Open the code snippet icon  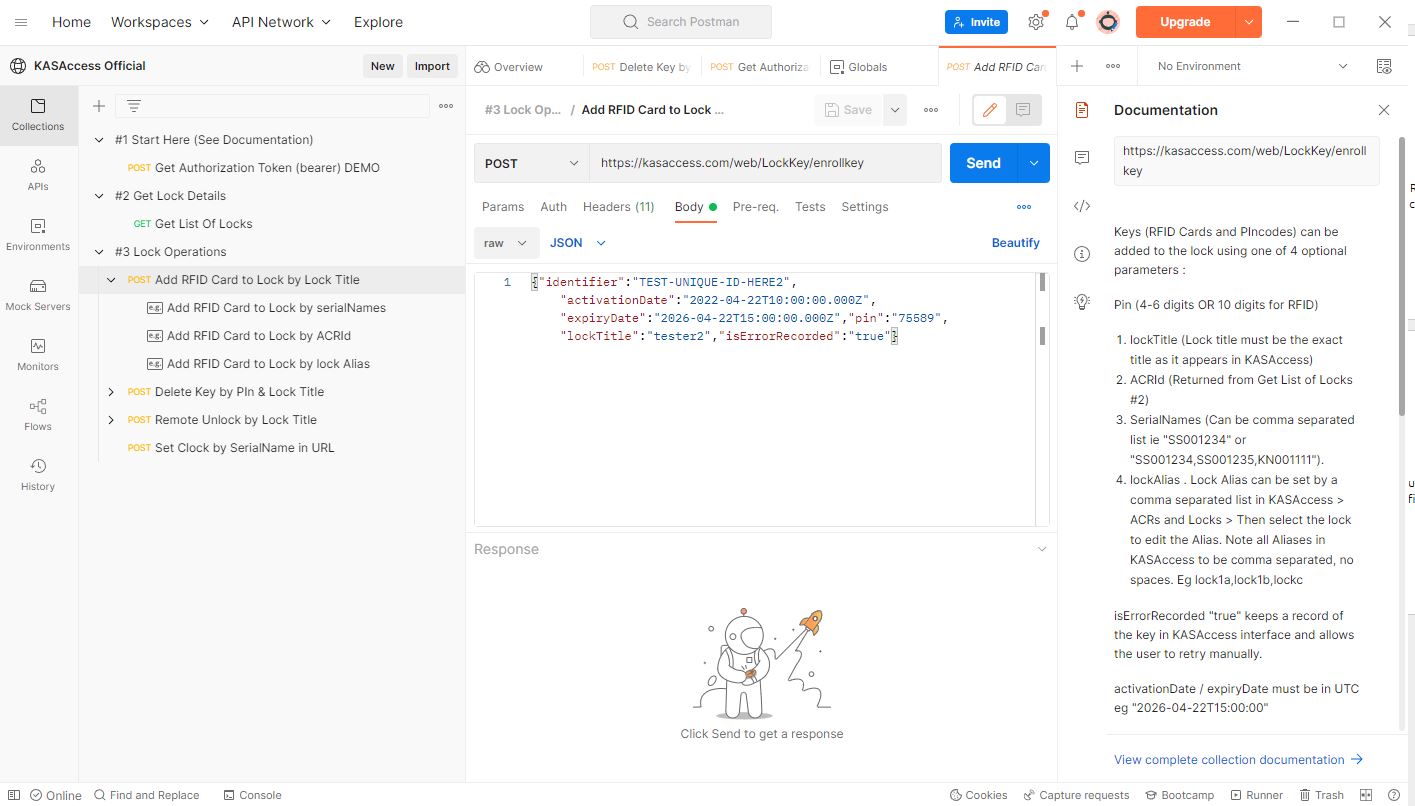[1081, 206]
